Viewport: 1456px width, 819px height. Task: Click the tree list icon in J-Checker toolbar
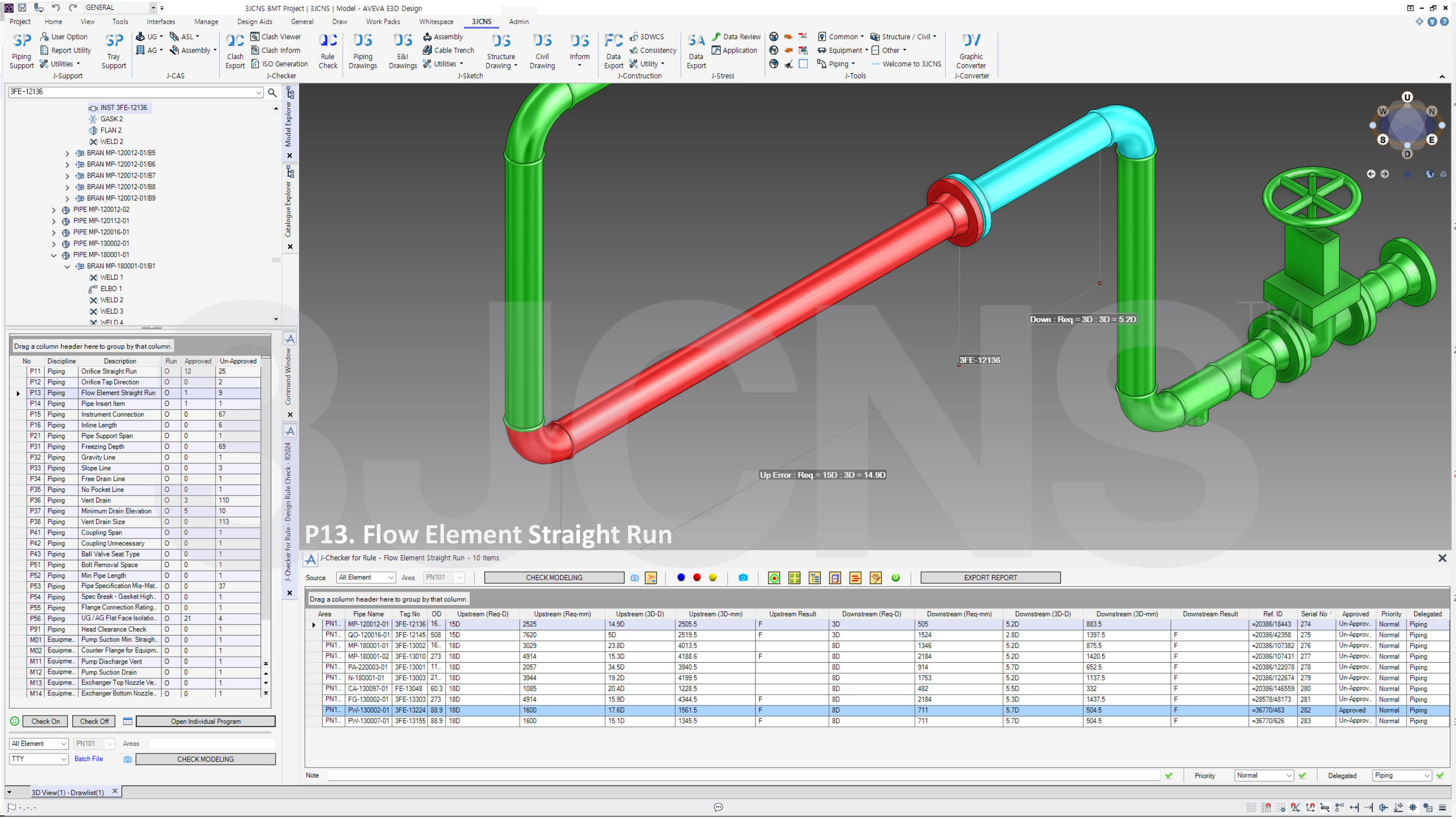(814, 578)
